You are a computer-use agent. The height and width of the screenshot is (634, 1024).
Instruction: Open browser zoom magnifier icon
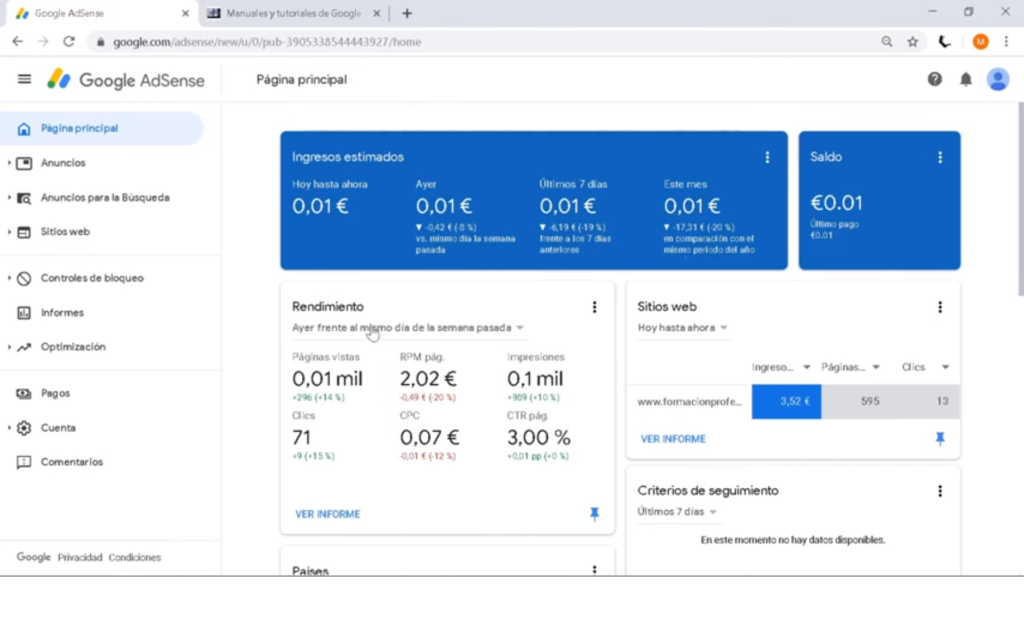886,42
